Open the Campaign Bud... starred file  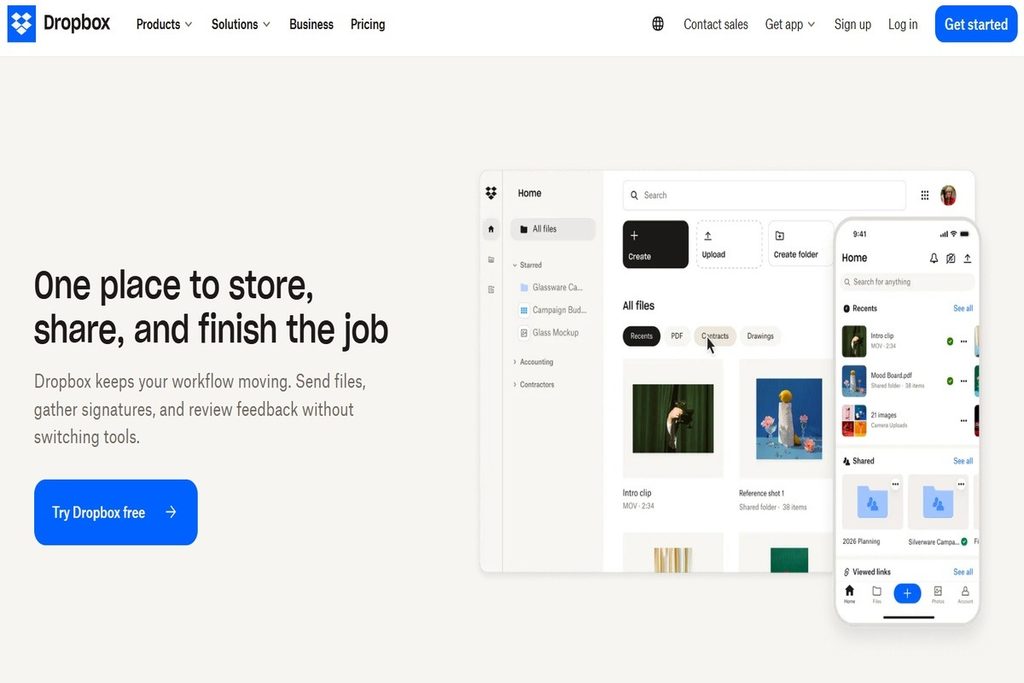(x=553, y=310)
